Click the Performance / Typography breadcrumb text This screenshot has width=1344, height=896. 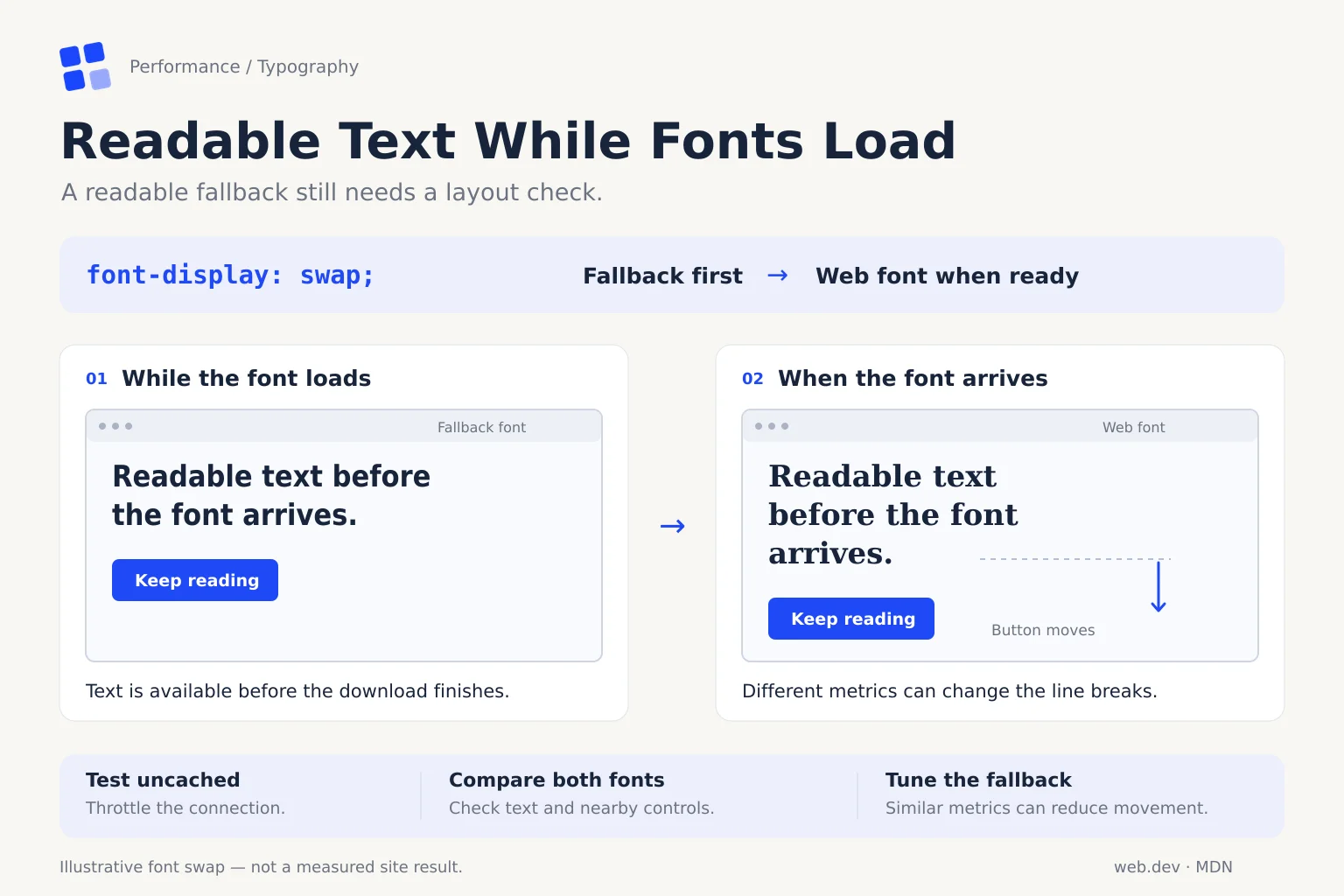pos(244,66)
